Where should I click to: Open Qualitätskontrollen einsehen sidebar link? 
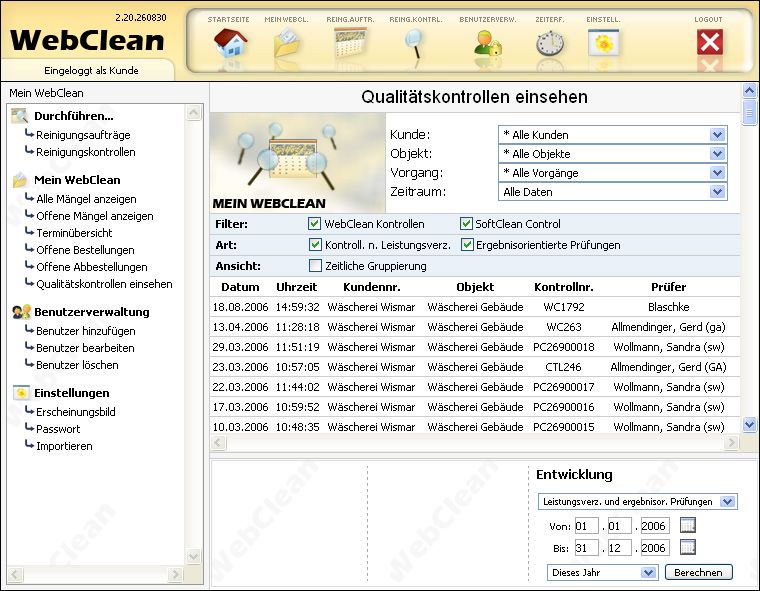(104, 284)
